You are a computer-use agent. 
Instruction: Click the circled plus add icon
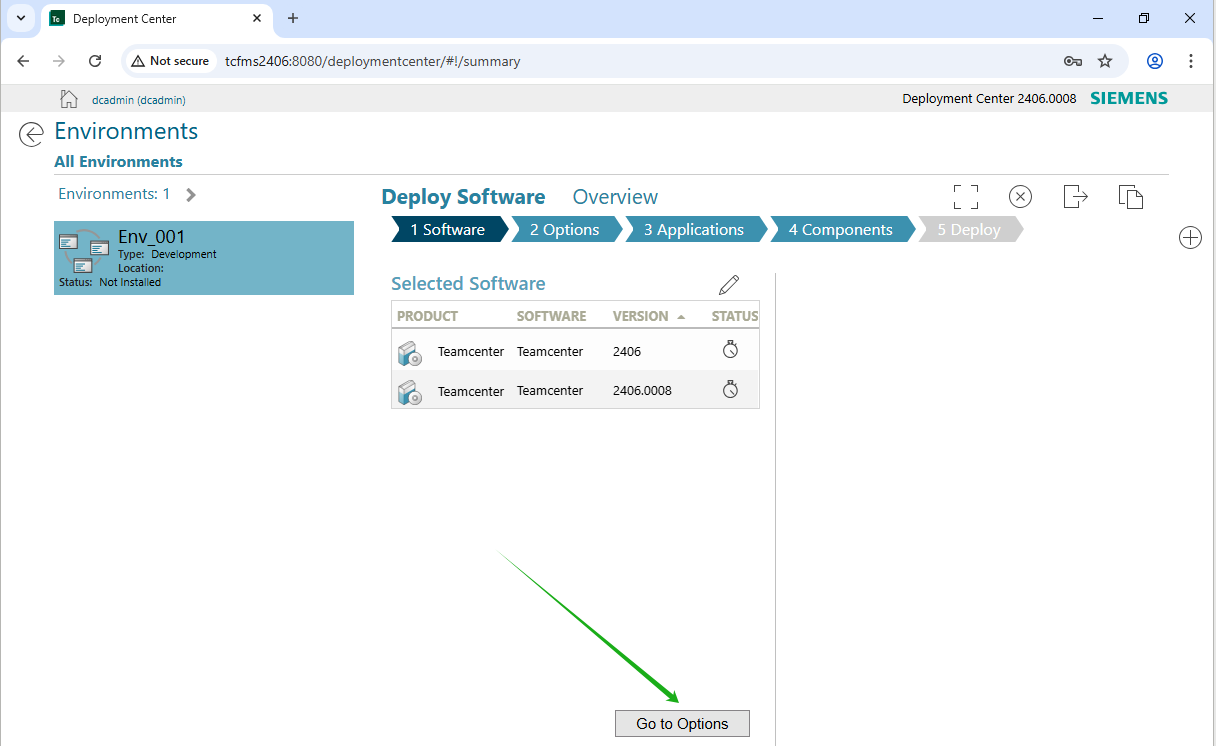1190,238
